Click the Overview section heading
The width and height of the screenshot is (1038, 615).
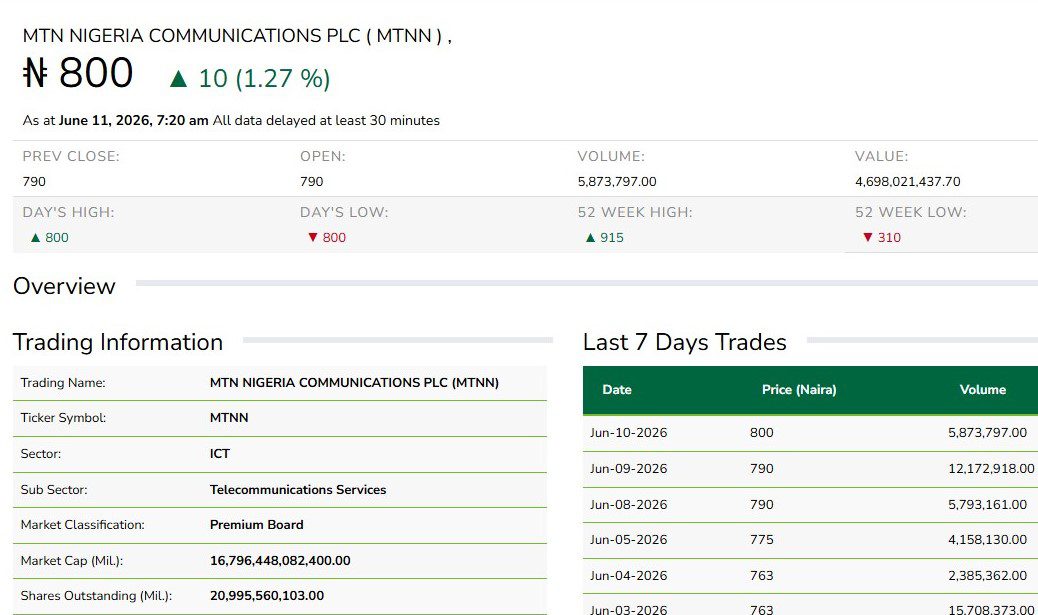[64, 286]
